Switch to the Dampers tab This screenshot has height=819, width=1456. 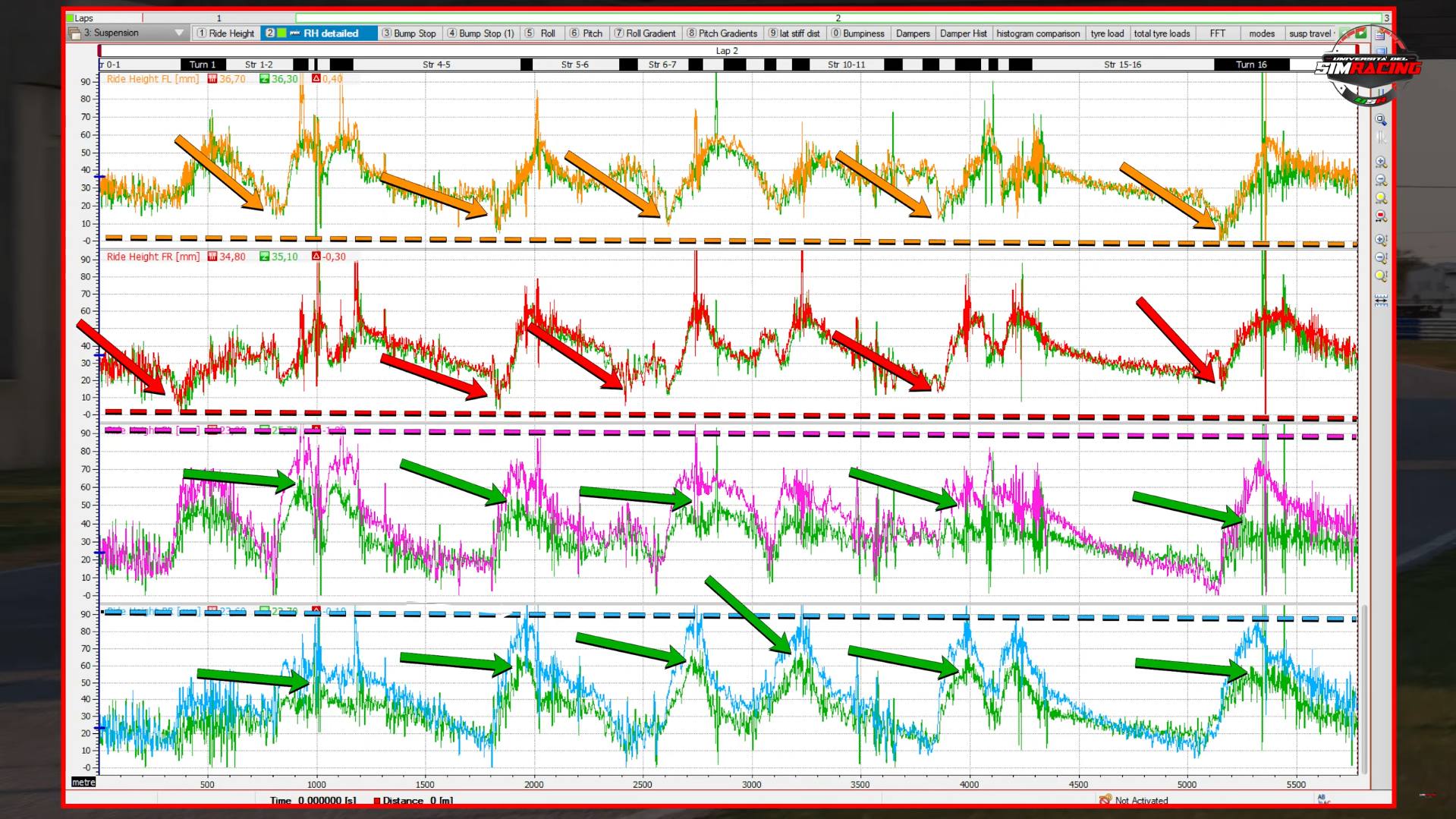pyautogui.click(x=912, y=33)
